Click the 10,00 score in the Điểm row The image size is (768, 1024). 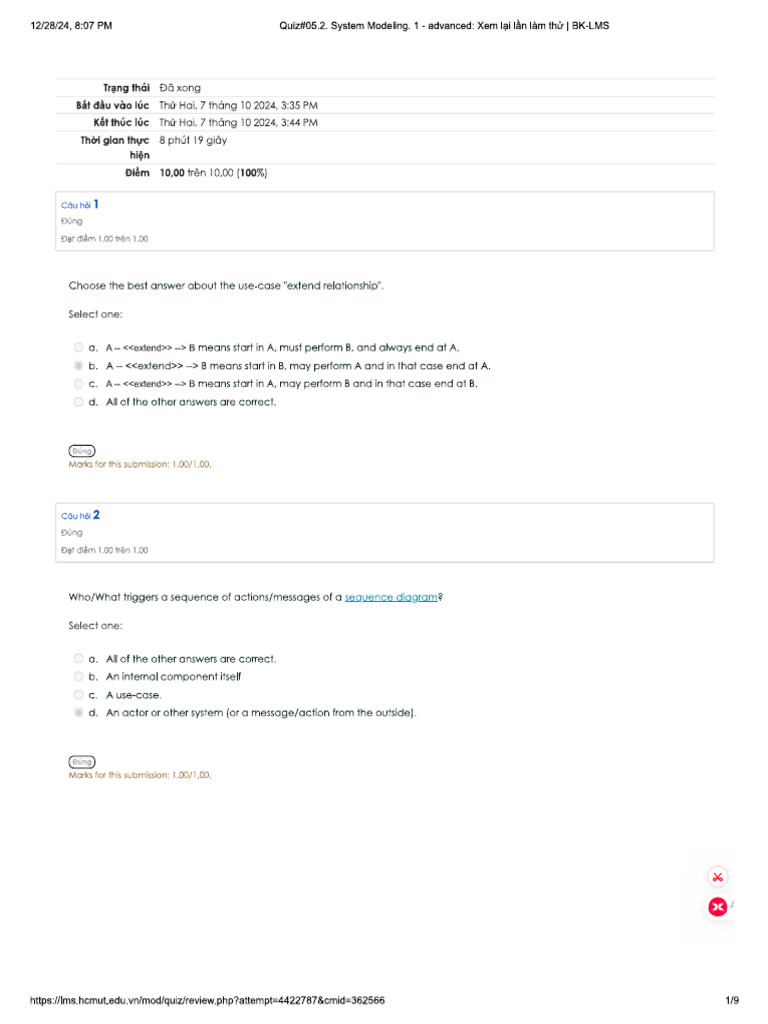[172, 173]
